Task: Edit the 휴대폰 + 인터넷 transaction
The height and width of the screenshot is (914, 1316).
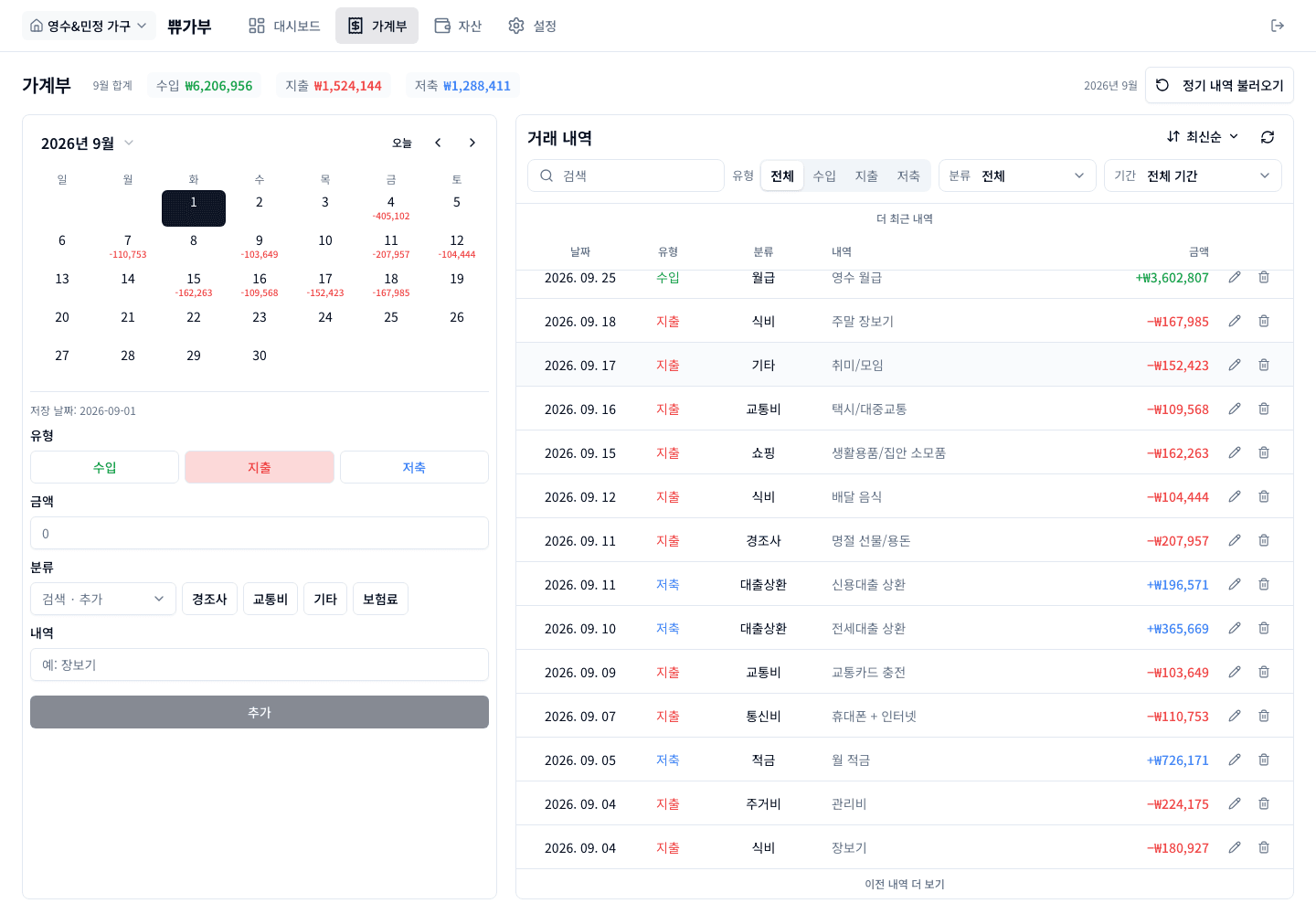Action: [1235, 716]
